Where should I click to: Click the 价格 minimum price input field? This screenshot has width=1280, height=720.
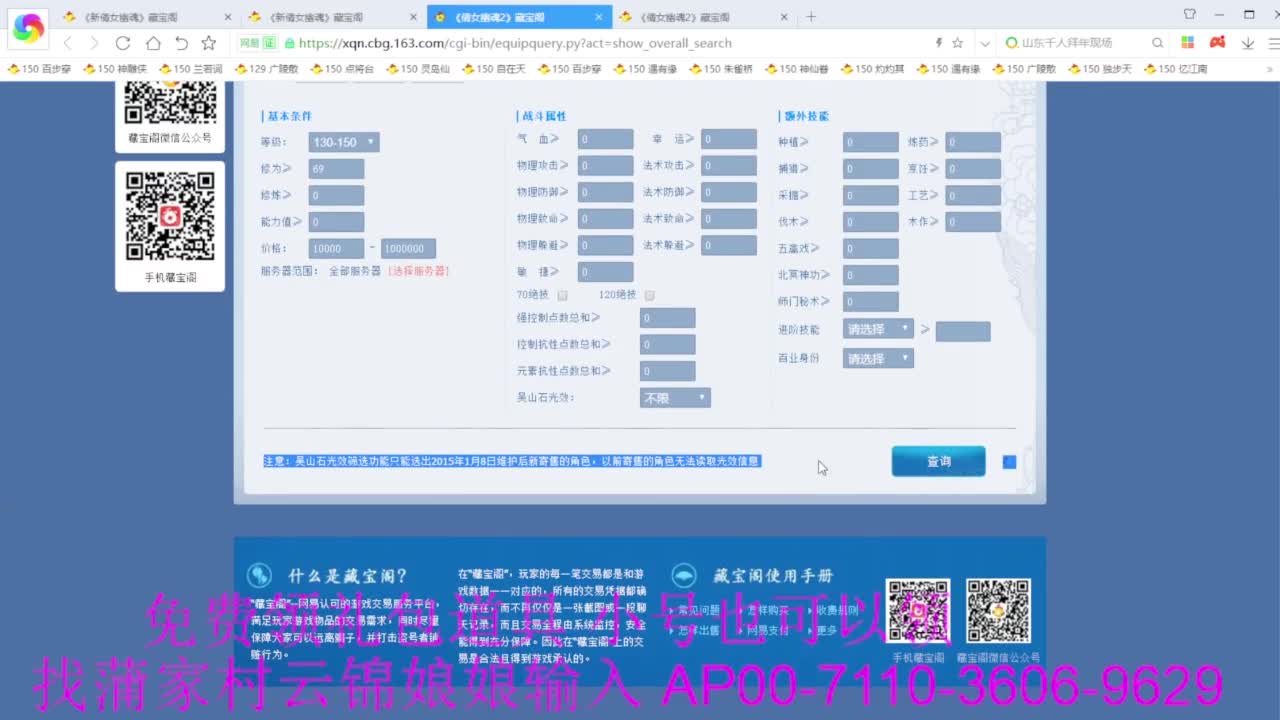tap(335, 247)
